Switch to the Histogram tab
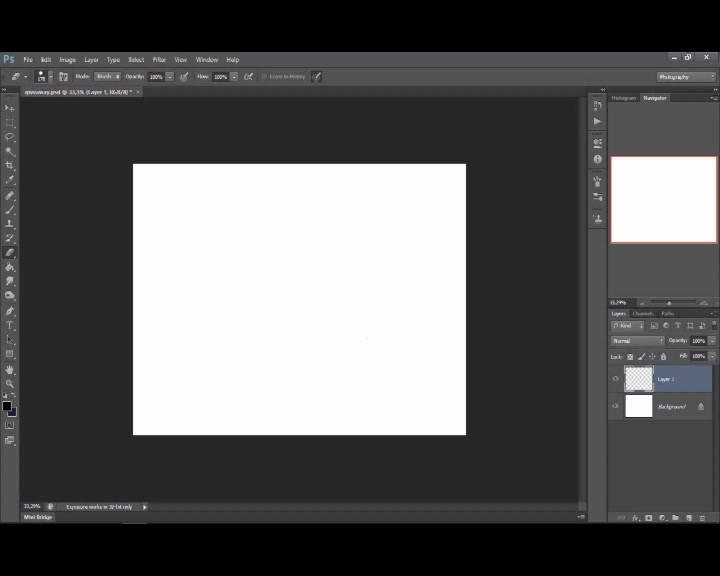 tap(624, 98)
